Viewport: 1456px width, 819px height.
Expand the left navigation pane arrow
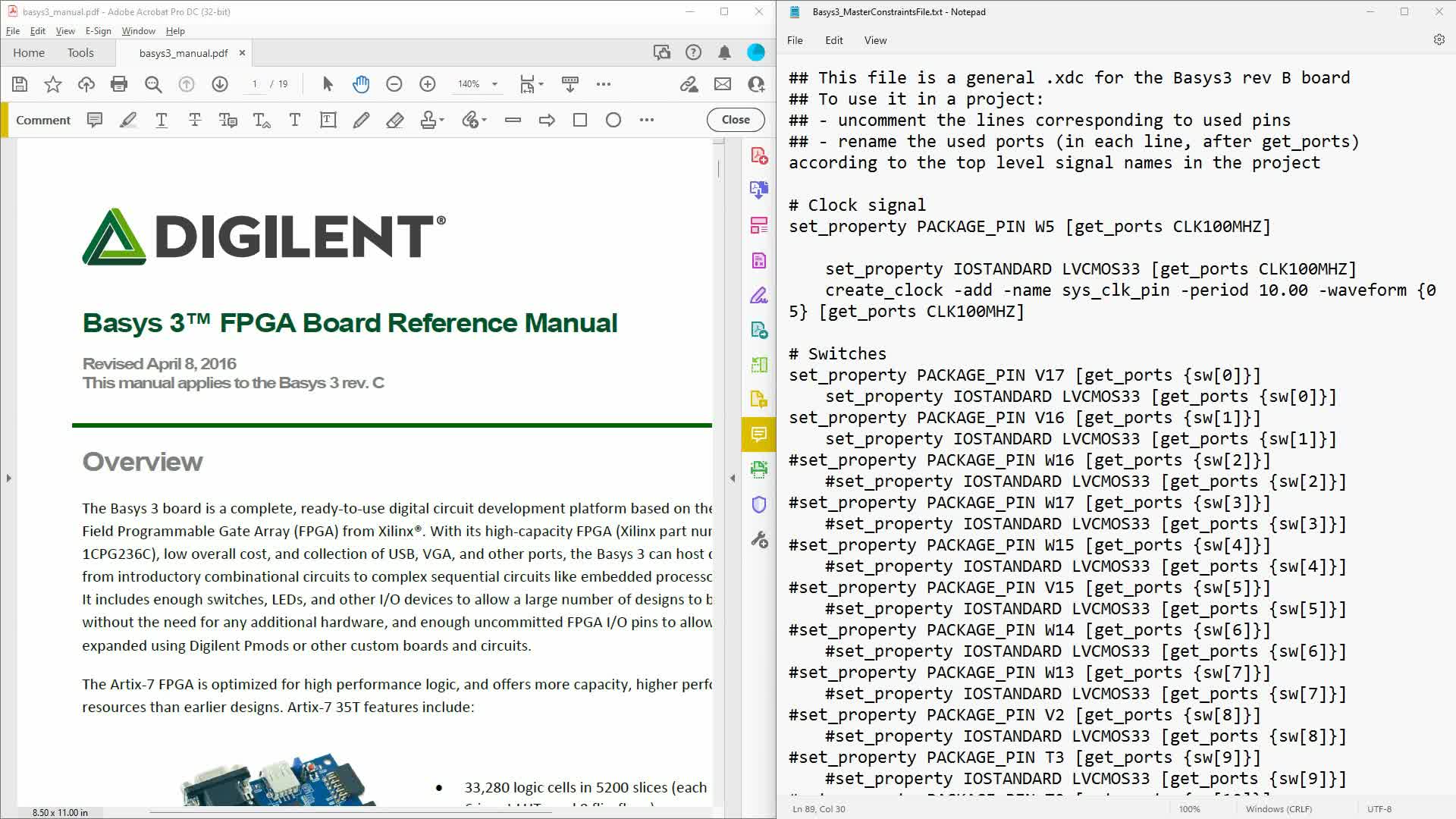pyautogui.click(x=8, y=478)
